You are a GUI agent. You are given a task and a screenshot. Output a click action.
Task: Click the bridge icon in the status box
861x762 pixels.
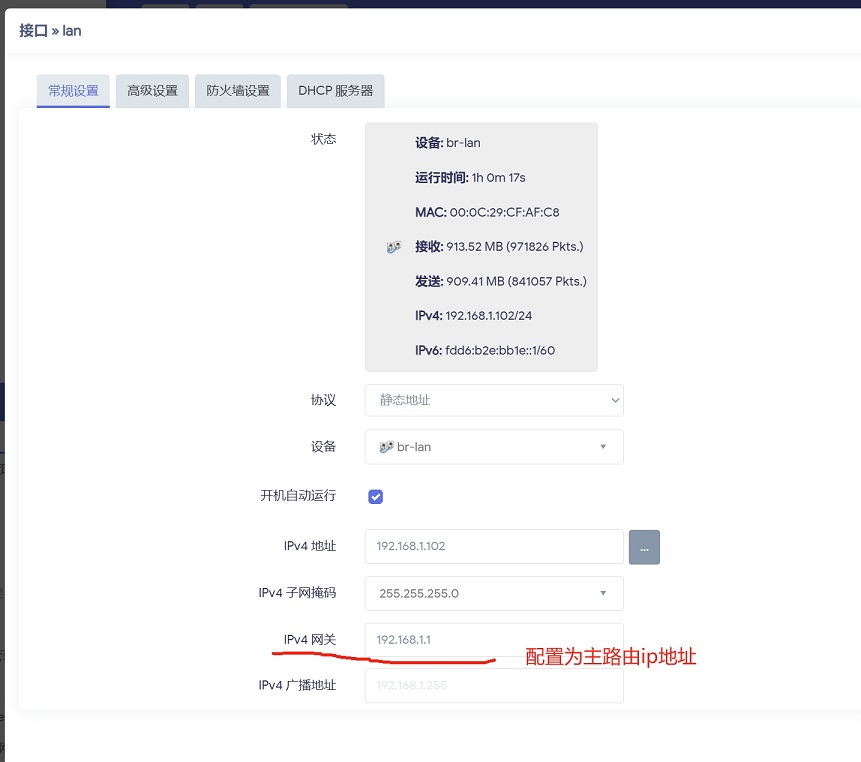(394, 247)
